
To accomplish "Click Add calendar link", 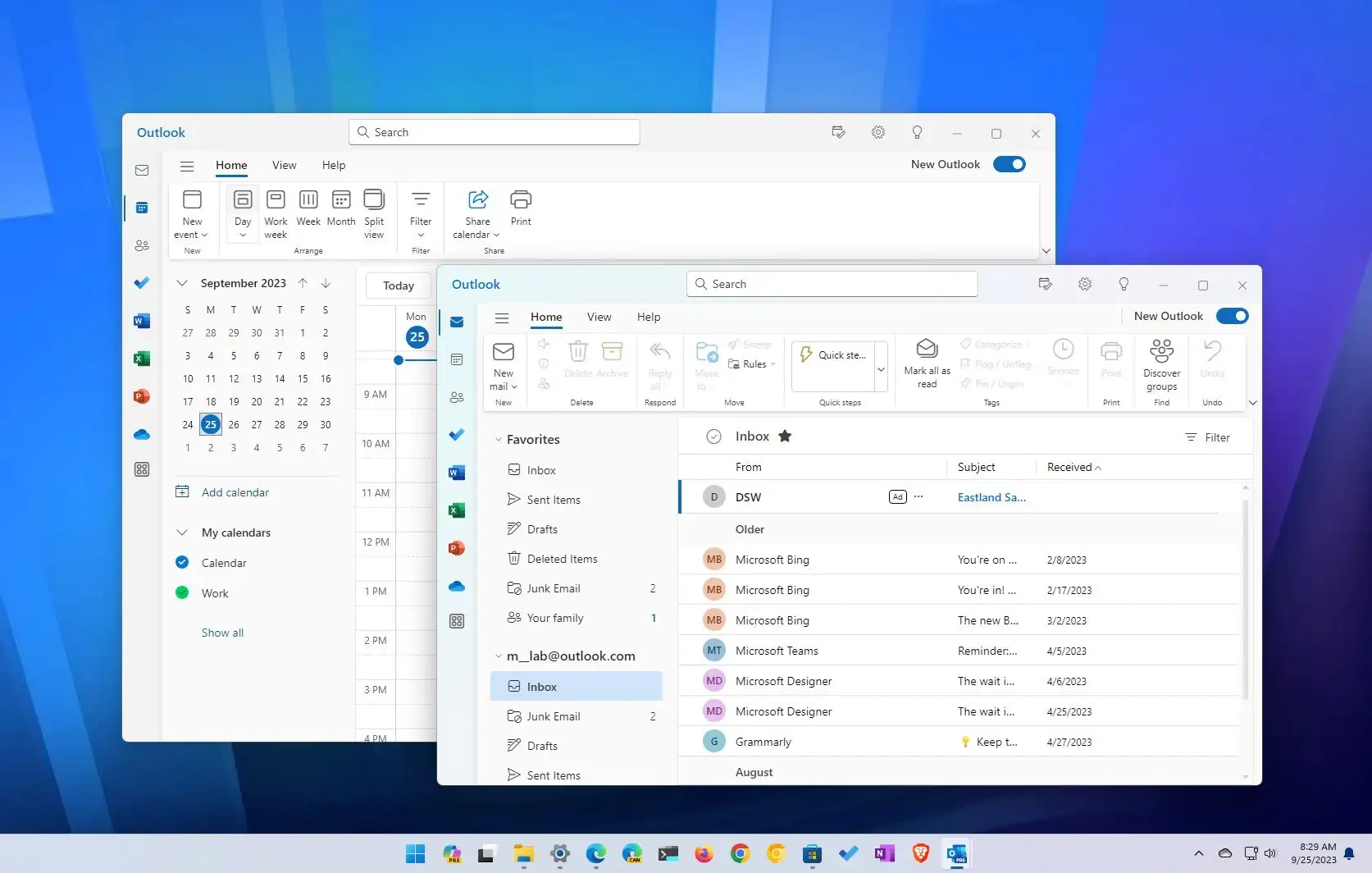I will coord(235,492).
